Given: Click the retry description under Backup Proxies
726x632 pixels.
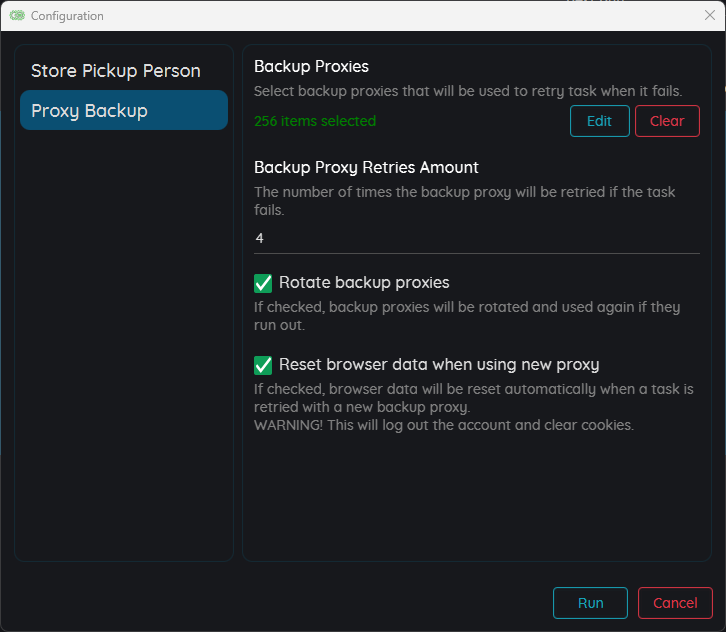Looking at the screenshot, I should [x=468, y=91].
